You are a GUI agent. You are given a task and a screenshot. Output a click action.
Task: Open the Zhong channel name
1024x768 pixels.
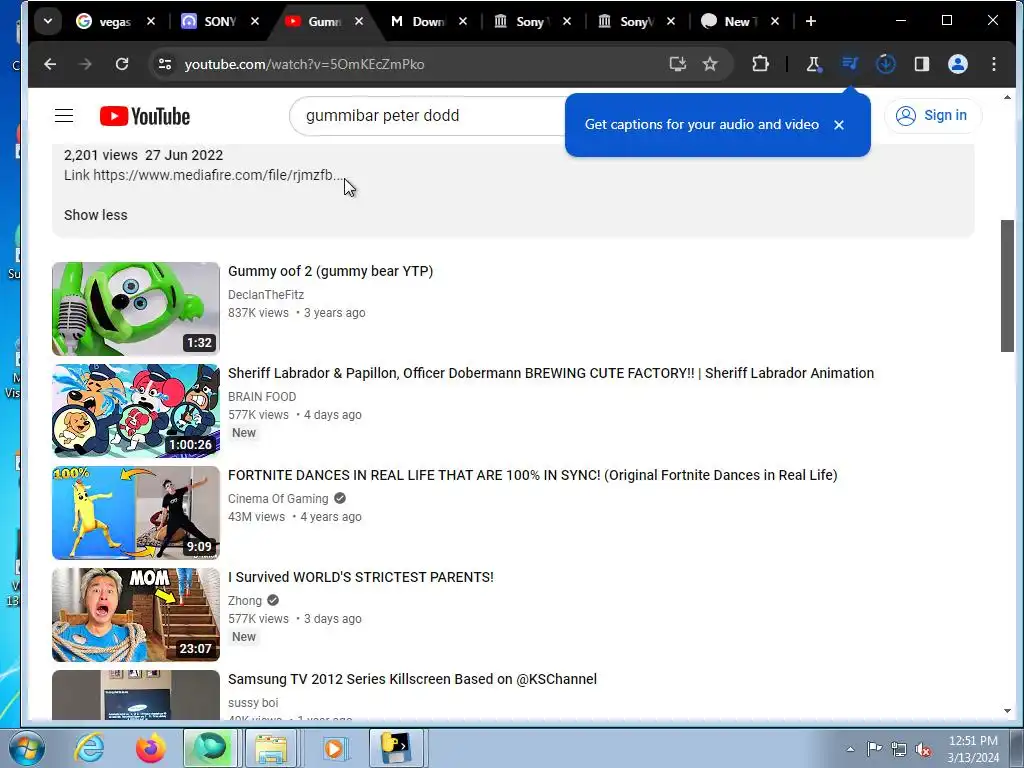point(245,600)
